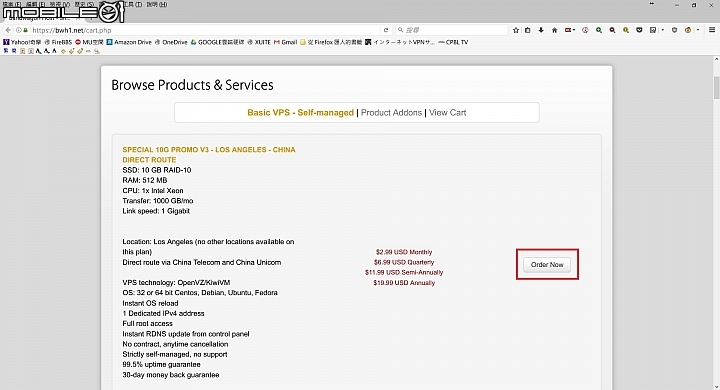Select Basic VPS - Self-managed category
Image resolution: width=720 pixels, height=390 pixels.
click(x=300, y=113)
